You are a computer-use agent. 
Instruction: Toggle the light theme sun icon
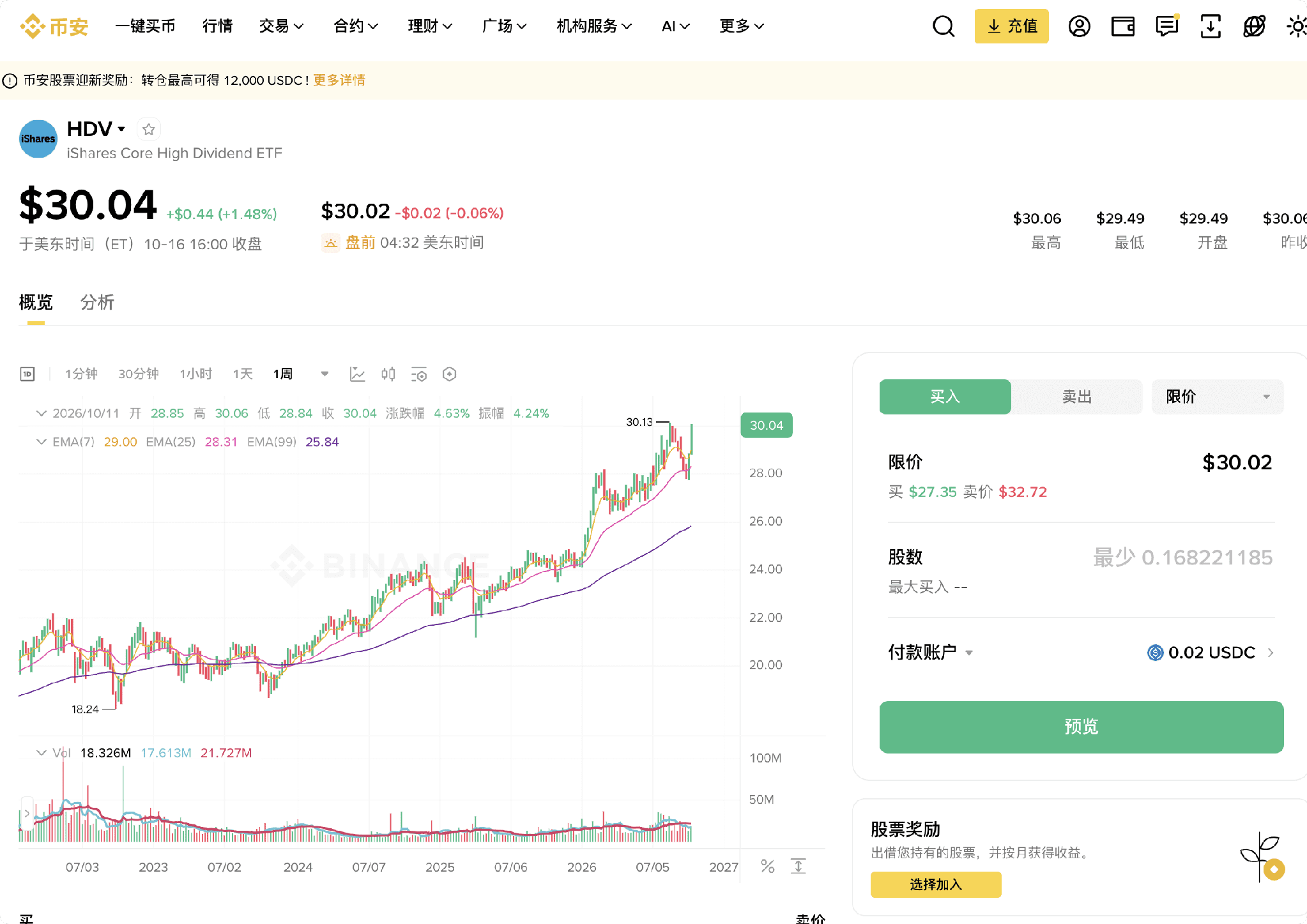click(1297, 26)
